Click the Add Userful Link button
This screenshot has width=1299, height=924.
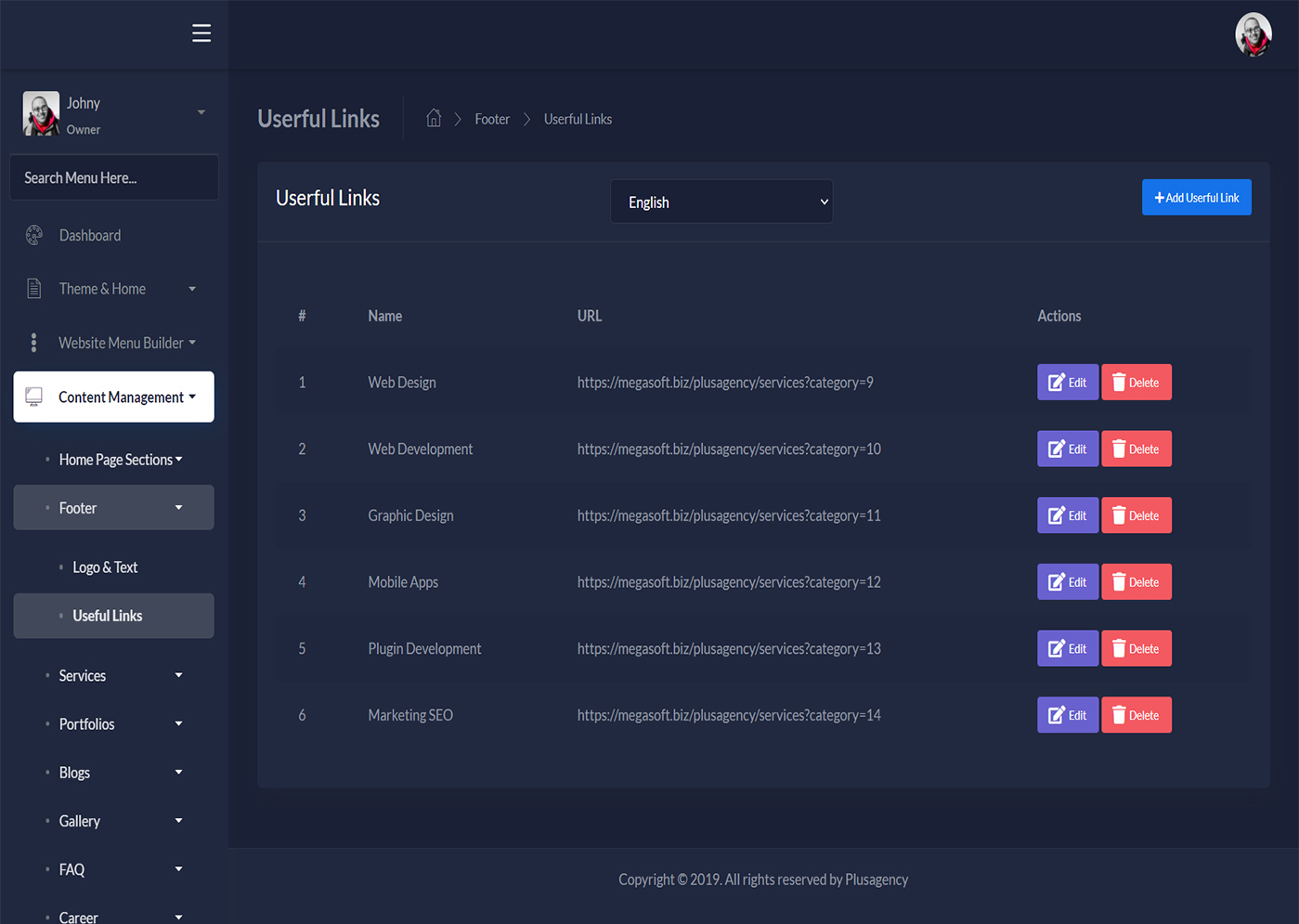coord(1196,198)
